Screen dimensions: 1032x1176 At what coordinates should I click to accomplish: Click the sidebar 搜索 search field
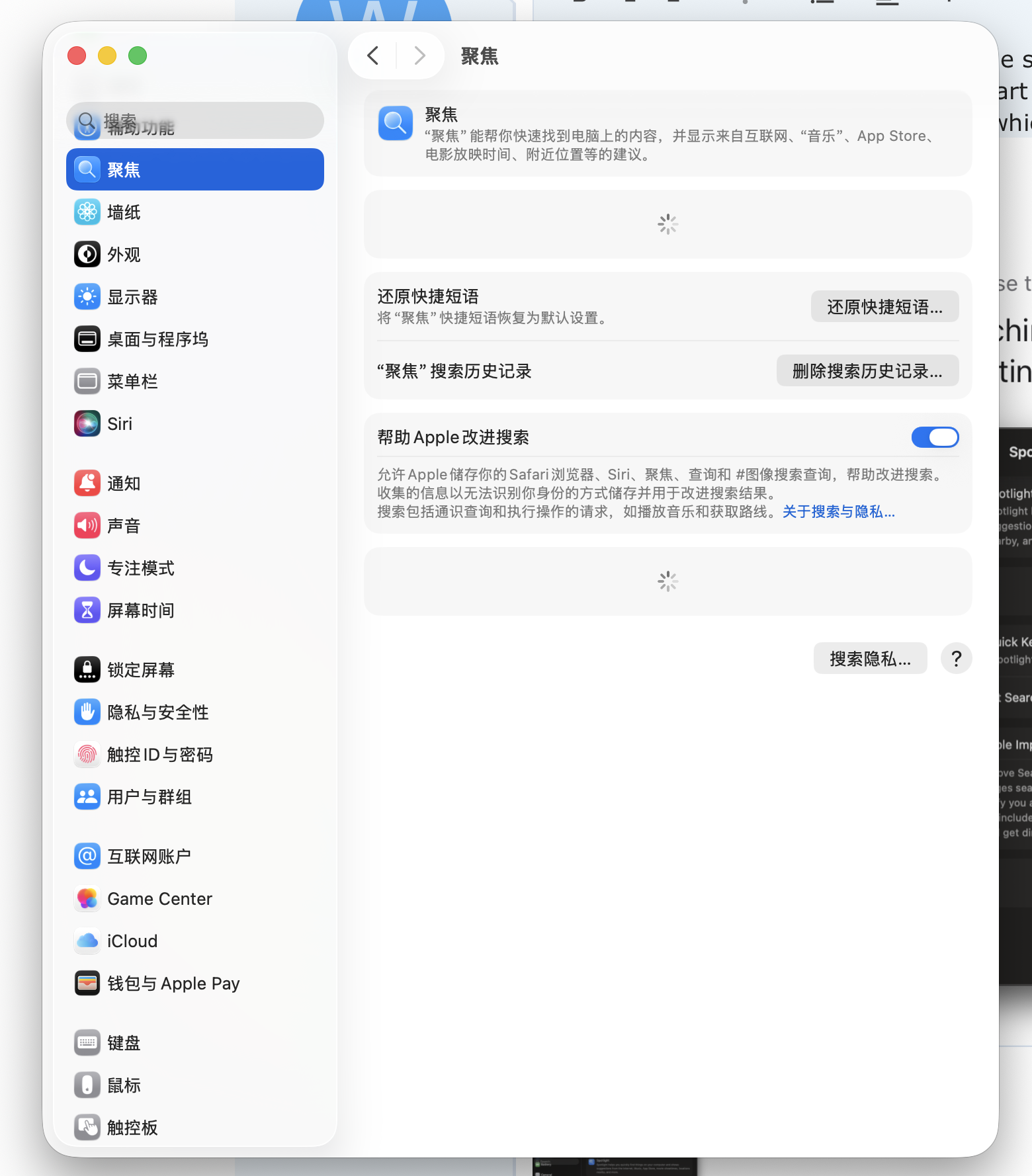195,120
